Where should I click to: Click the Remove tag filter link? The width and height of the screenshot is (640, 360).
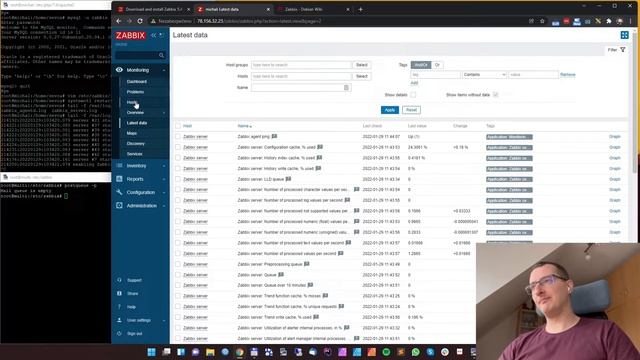[x=568, y=75]
